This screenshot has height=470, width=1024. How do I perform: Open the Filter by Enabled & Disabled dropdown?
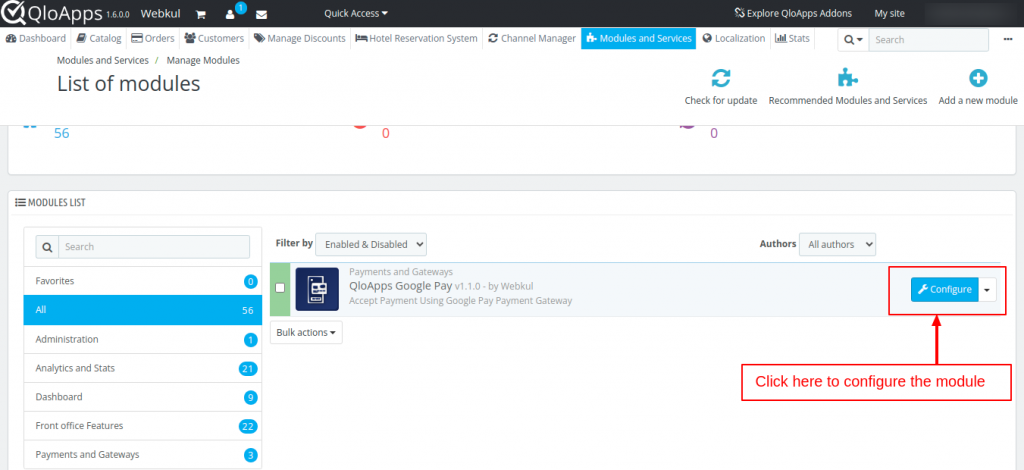click(371, 244)
